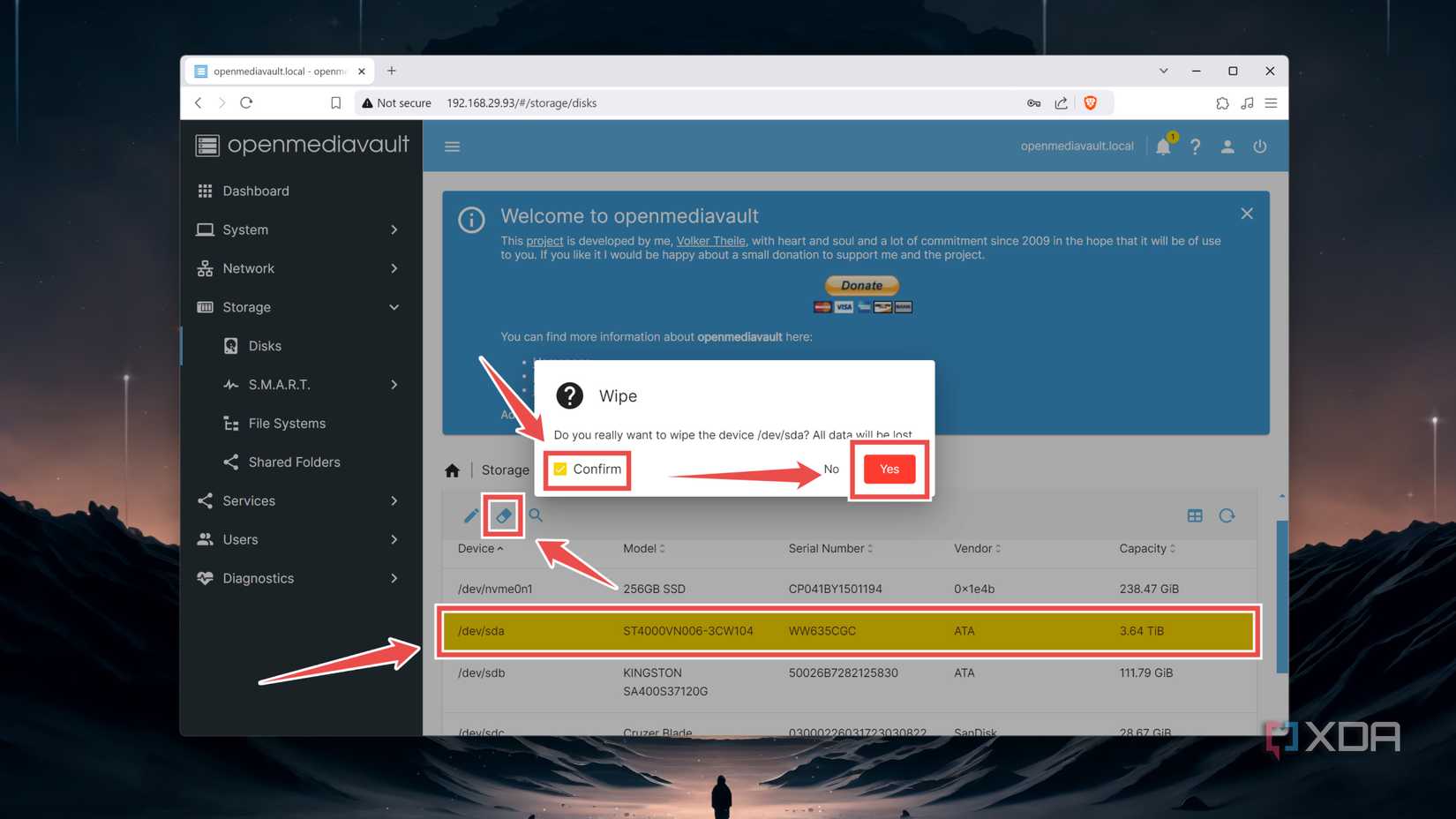Click the KINGSTON SA400S37120G model cell

coord(665,682)
